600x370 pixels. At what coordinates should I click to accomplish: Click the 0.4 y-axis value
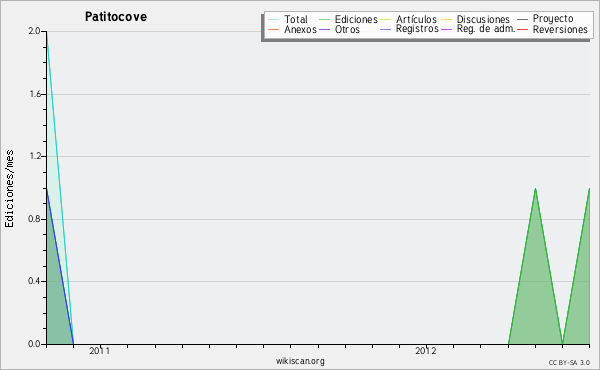[x=34, y=281]
